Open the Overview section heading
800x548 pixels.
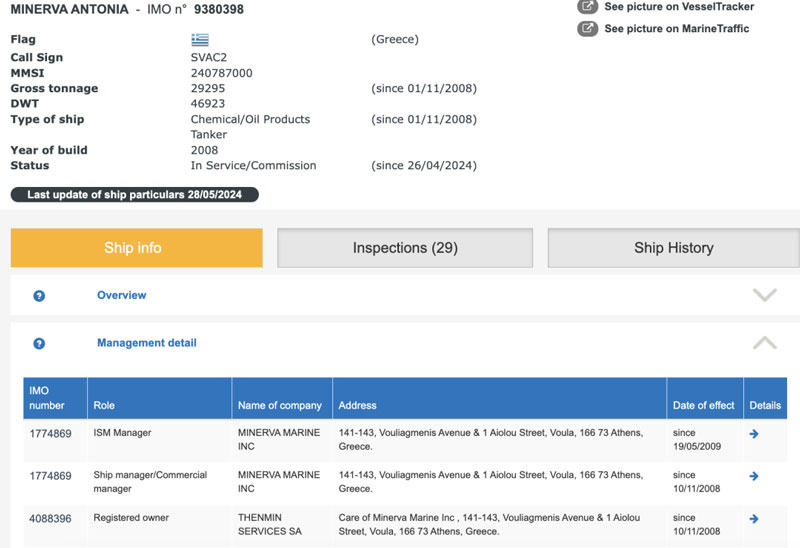coord(121,295)
